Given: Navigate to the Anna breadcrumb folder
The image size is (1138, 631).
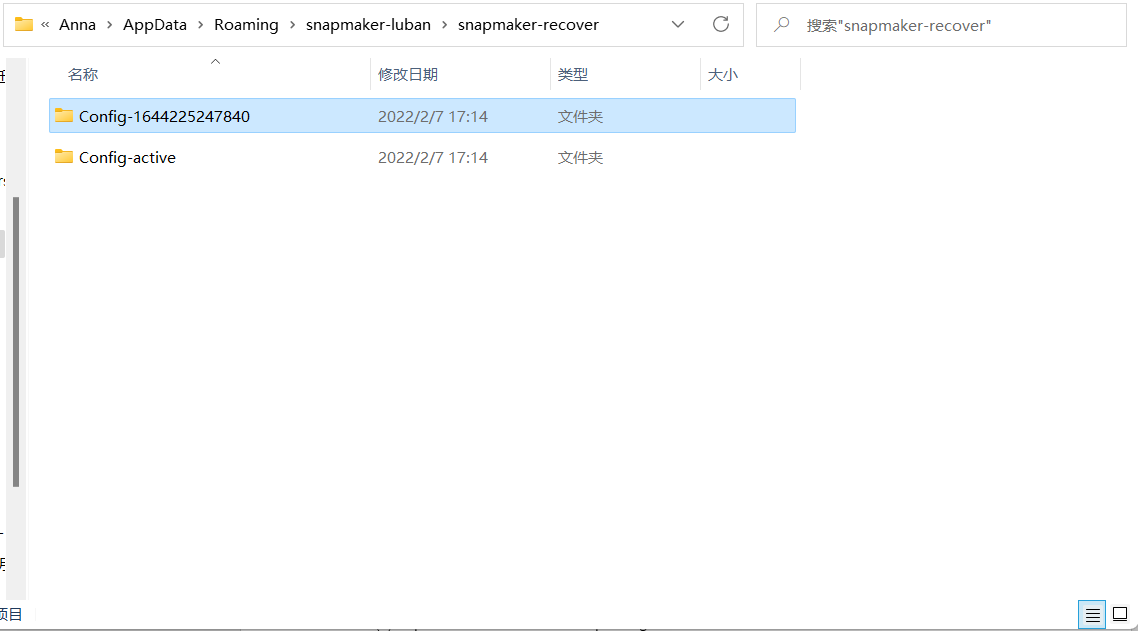Looking at the screenshot, I should 78,25.
